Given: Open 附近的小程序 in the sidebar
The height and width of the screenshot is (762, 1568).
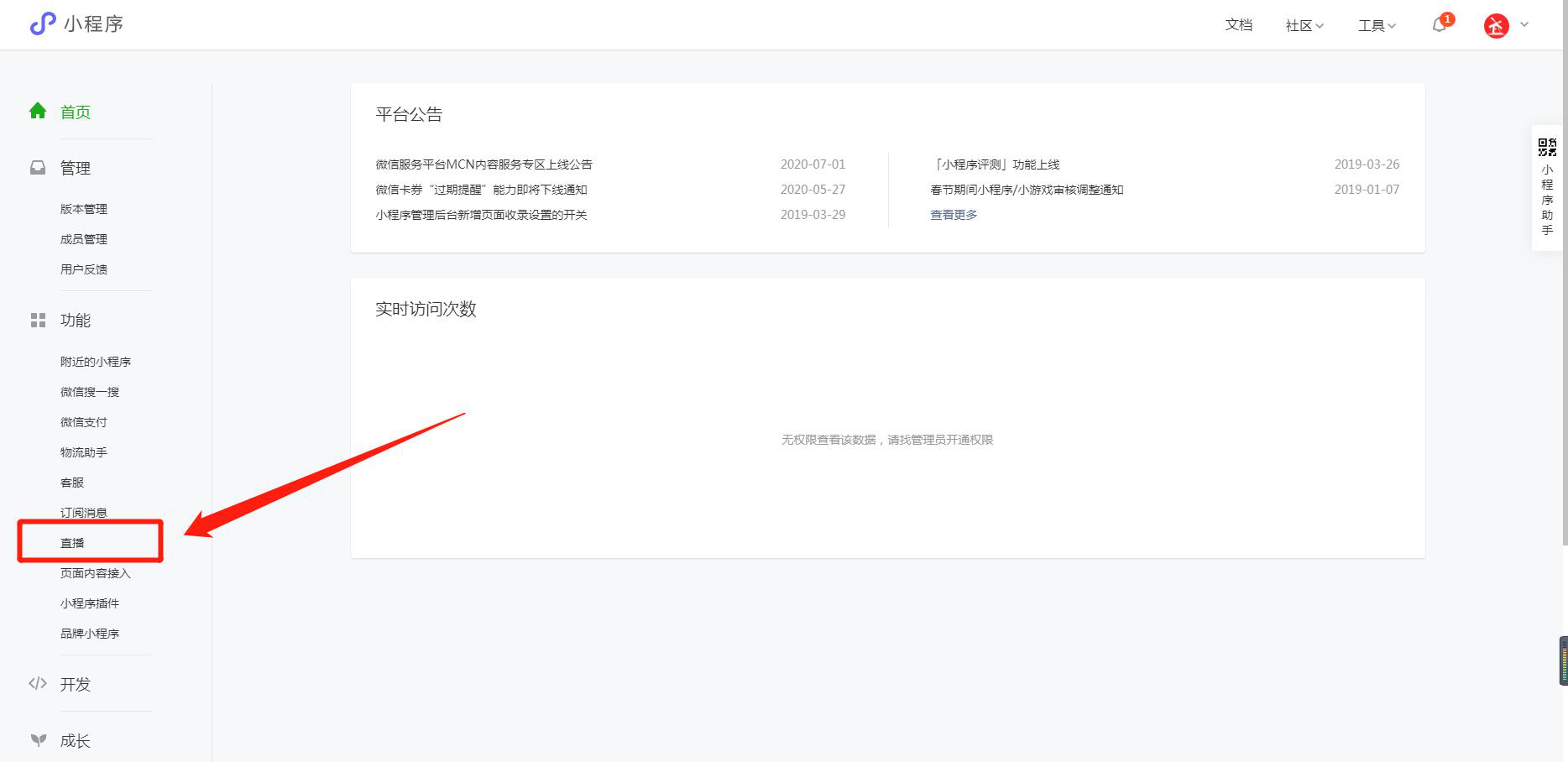Looking at the screenshot, I should pos(96,362).
